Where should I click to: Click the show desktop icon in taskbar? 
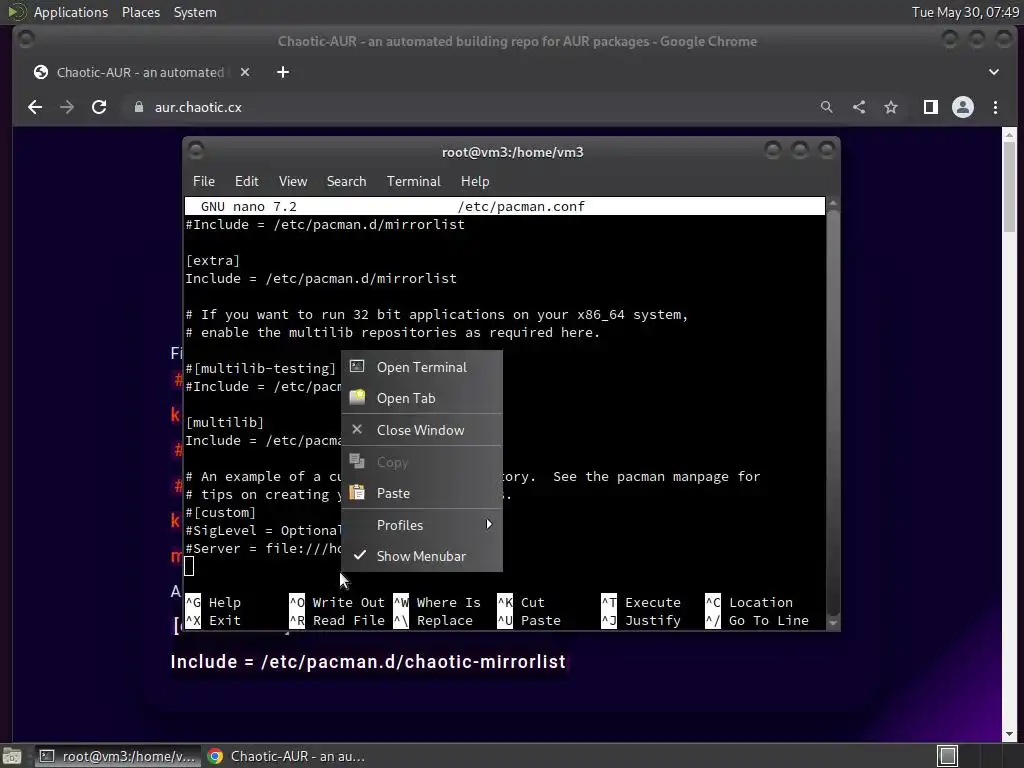pos(12,756)
